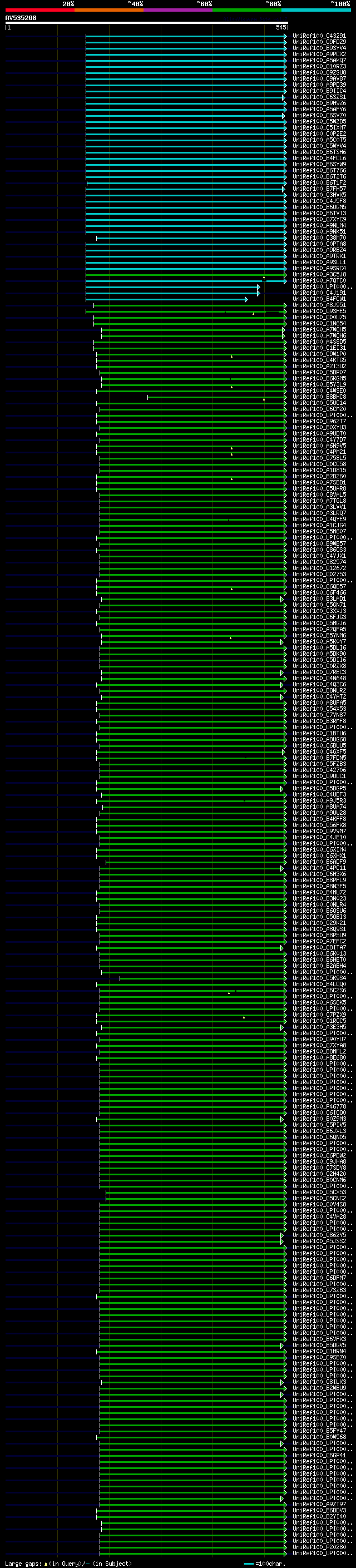Image resolution: width=356 pixels, height=1568 pixels.
Task: Click the UniRef100_A7WQH5 label
Action: coord(319,329)
